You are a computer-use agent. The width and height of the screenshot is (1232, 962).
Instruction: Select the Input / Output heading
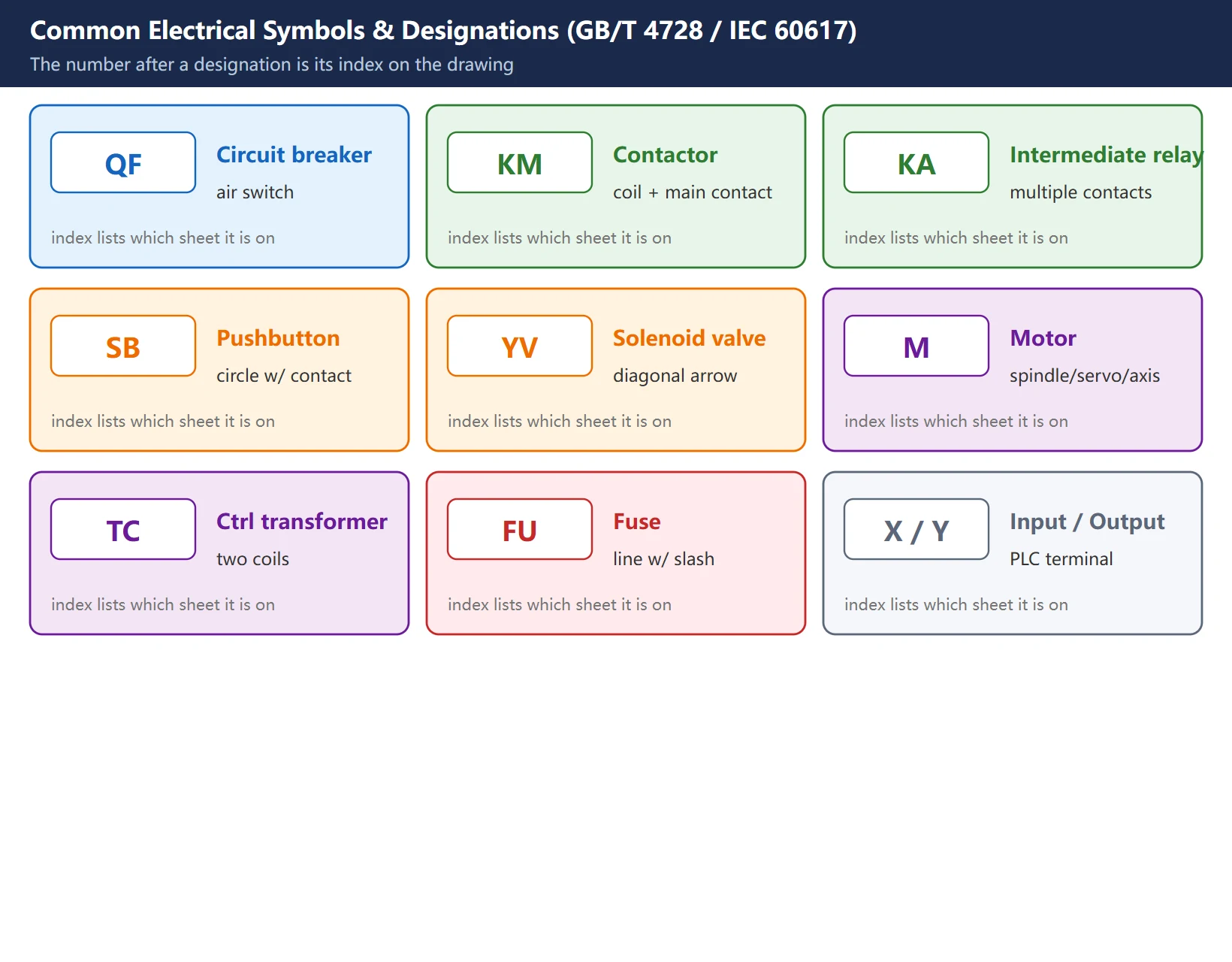1087,522
